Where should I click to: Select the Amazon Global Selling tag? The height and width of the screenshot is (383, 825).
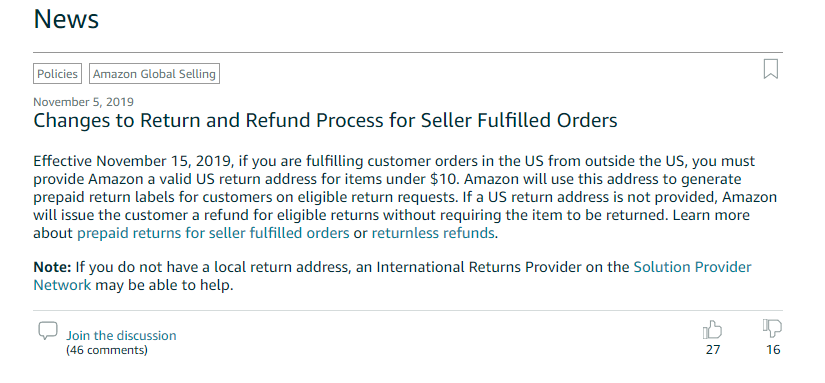pos(154,74)
